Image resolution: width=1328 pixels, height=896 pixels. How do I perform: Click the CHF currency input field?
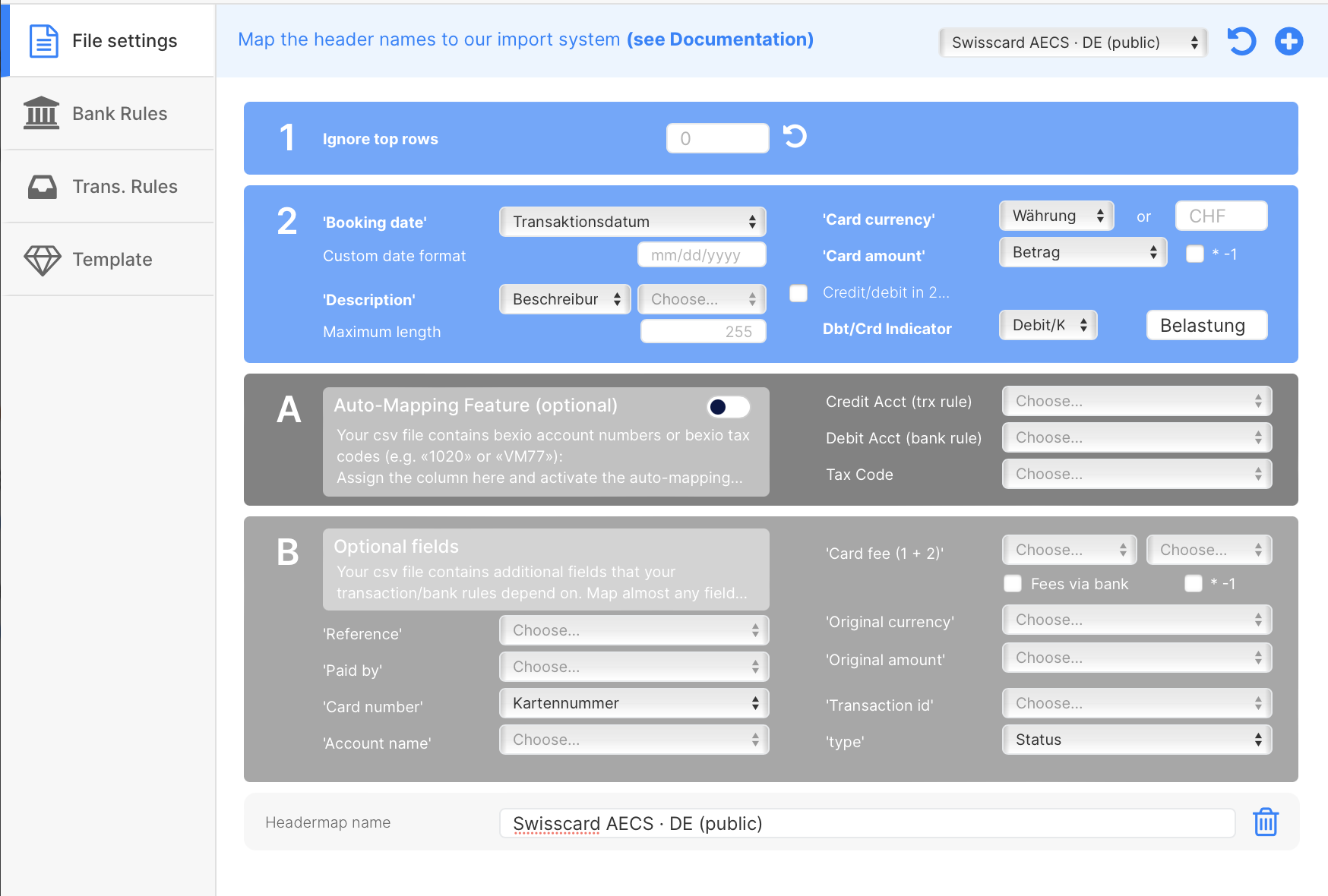pyautogui.click(x=1221, y=216)
